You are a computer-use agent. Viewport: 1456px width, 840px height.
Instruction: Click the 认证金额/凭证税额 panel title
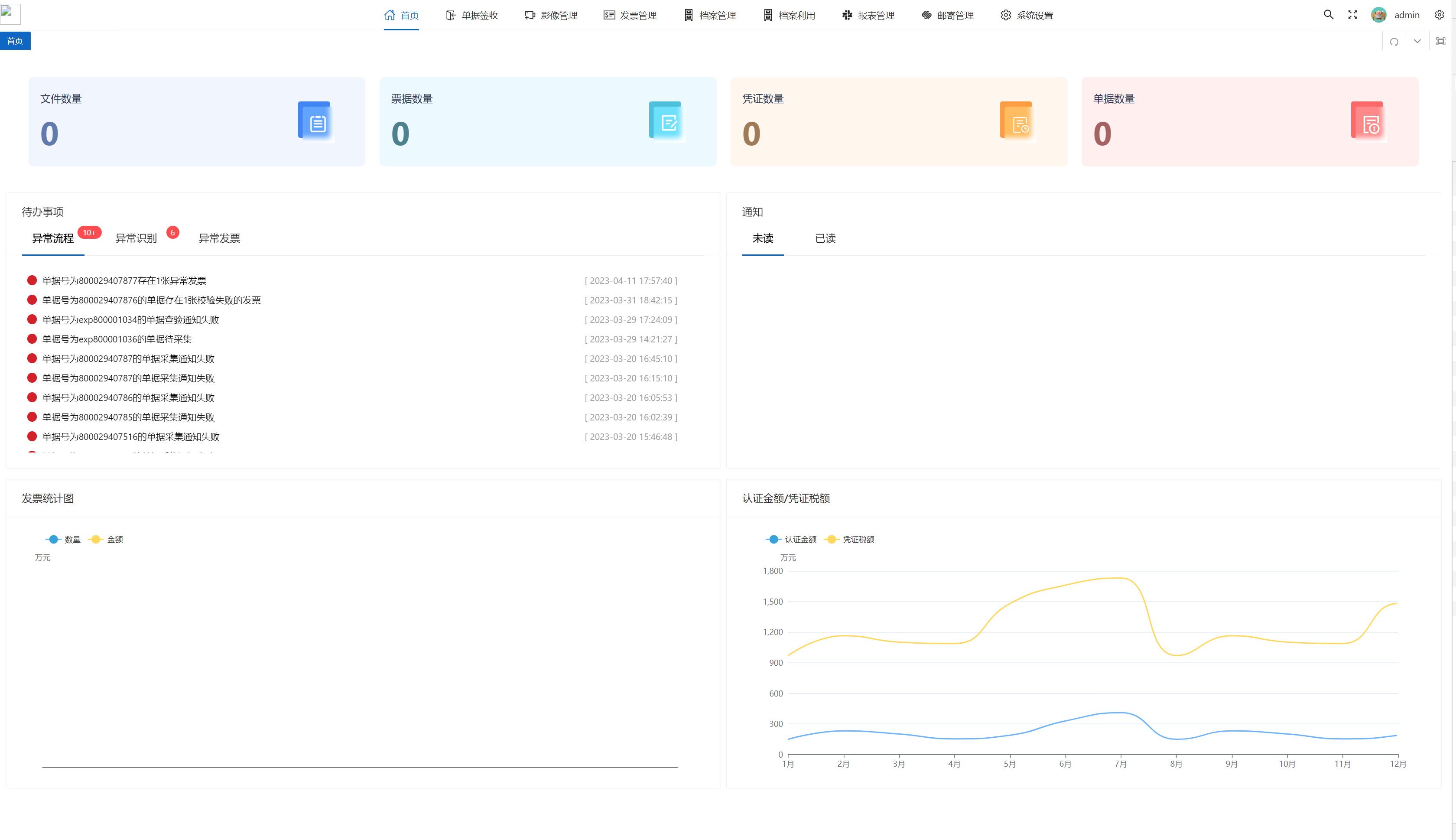point(786,498)
